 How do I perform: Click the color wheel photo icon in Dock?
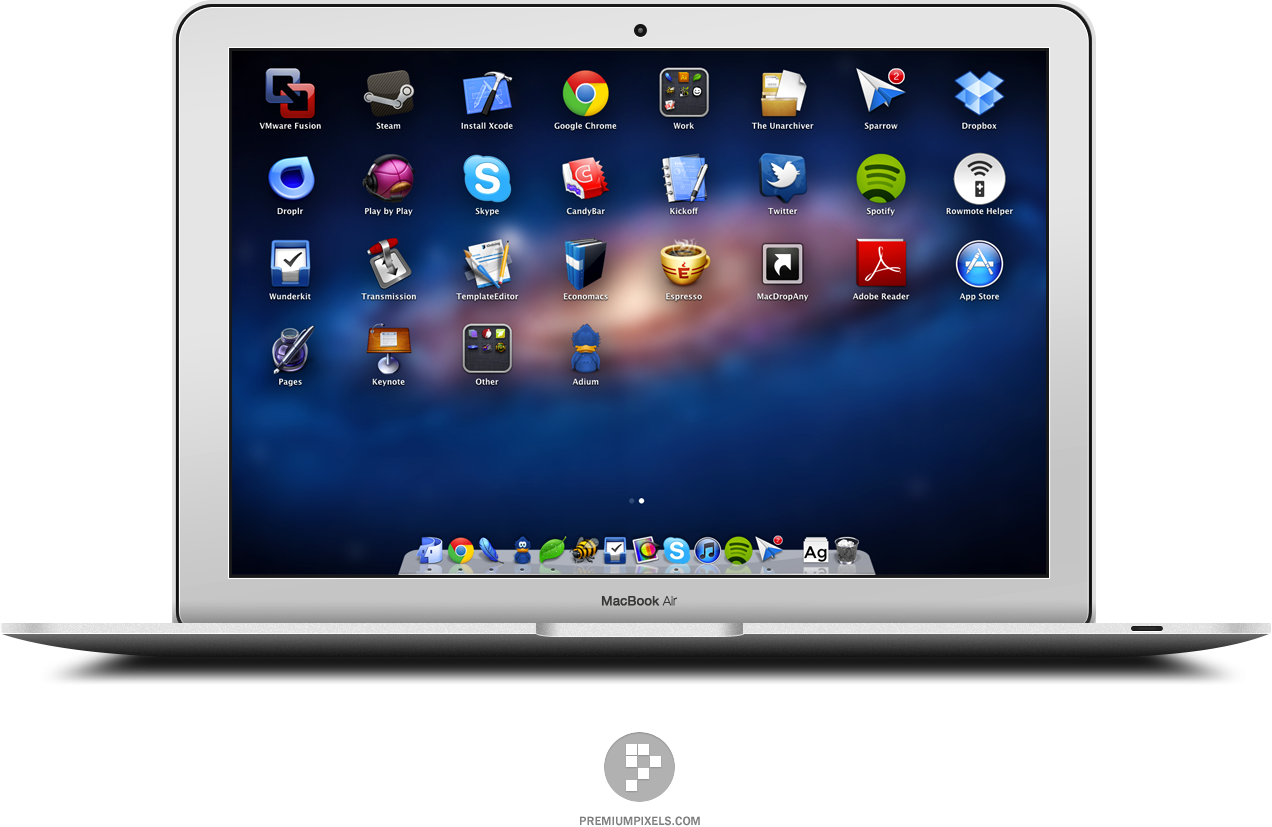(x=646, y=550)
